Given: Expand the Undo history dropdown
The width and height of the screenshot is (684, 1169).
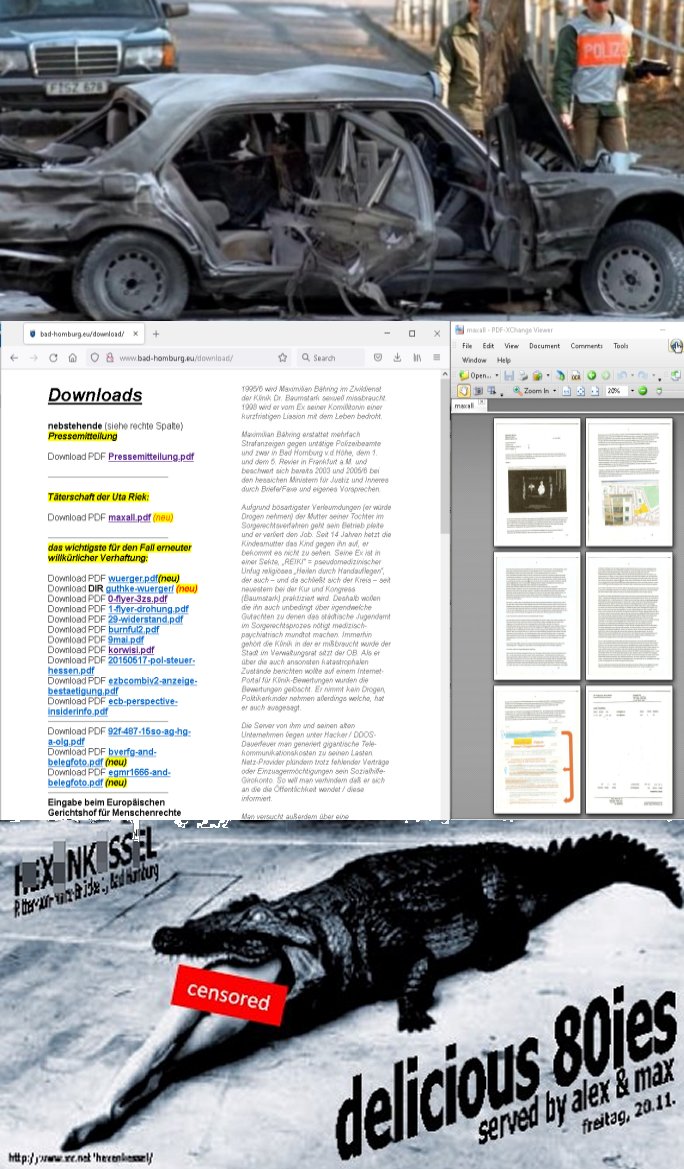Looking at the screenshot, I should pyautogui.click(x=633, y=376).
